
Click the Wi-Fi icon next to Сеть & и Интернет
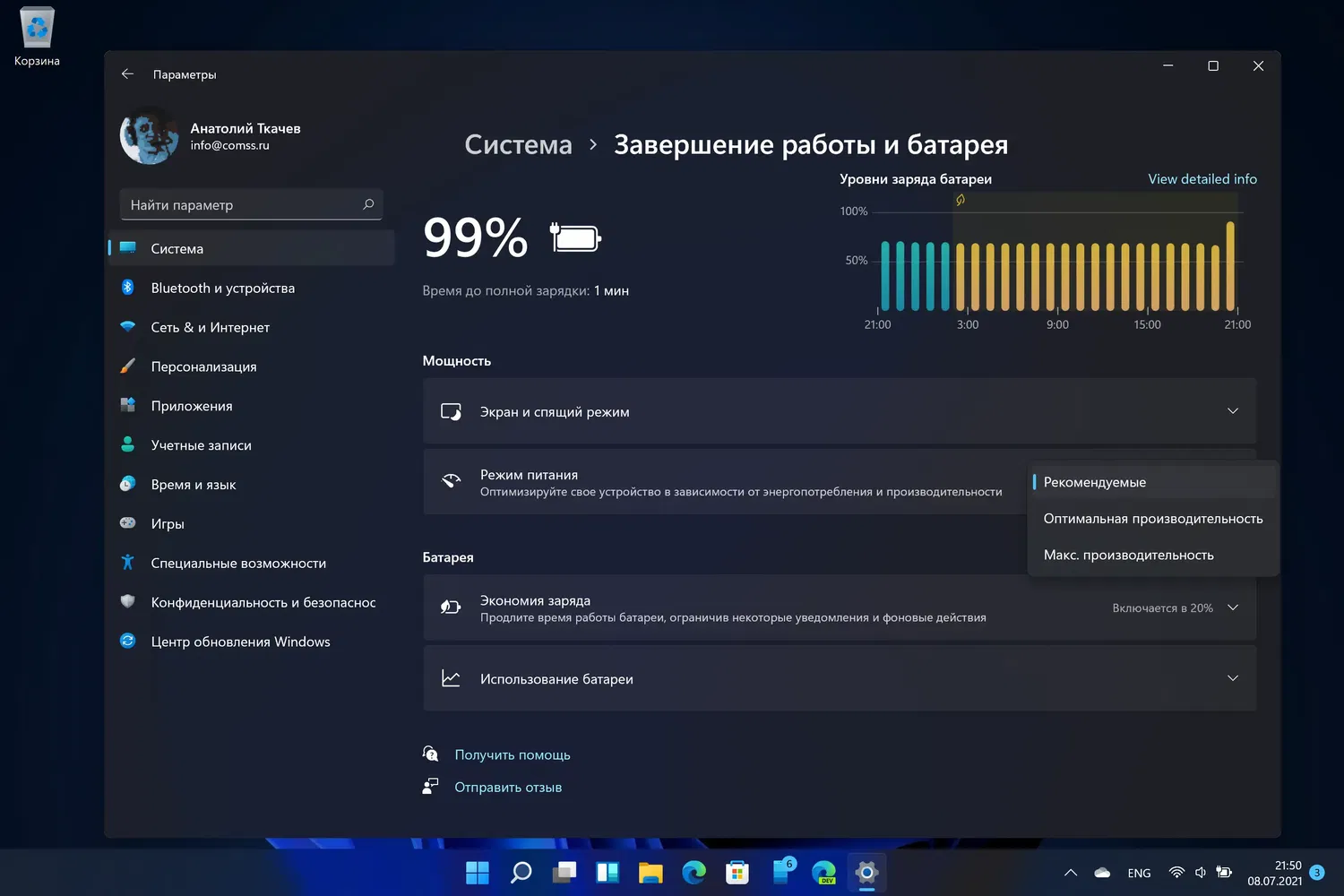click(128, 327)
